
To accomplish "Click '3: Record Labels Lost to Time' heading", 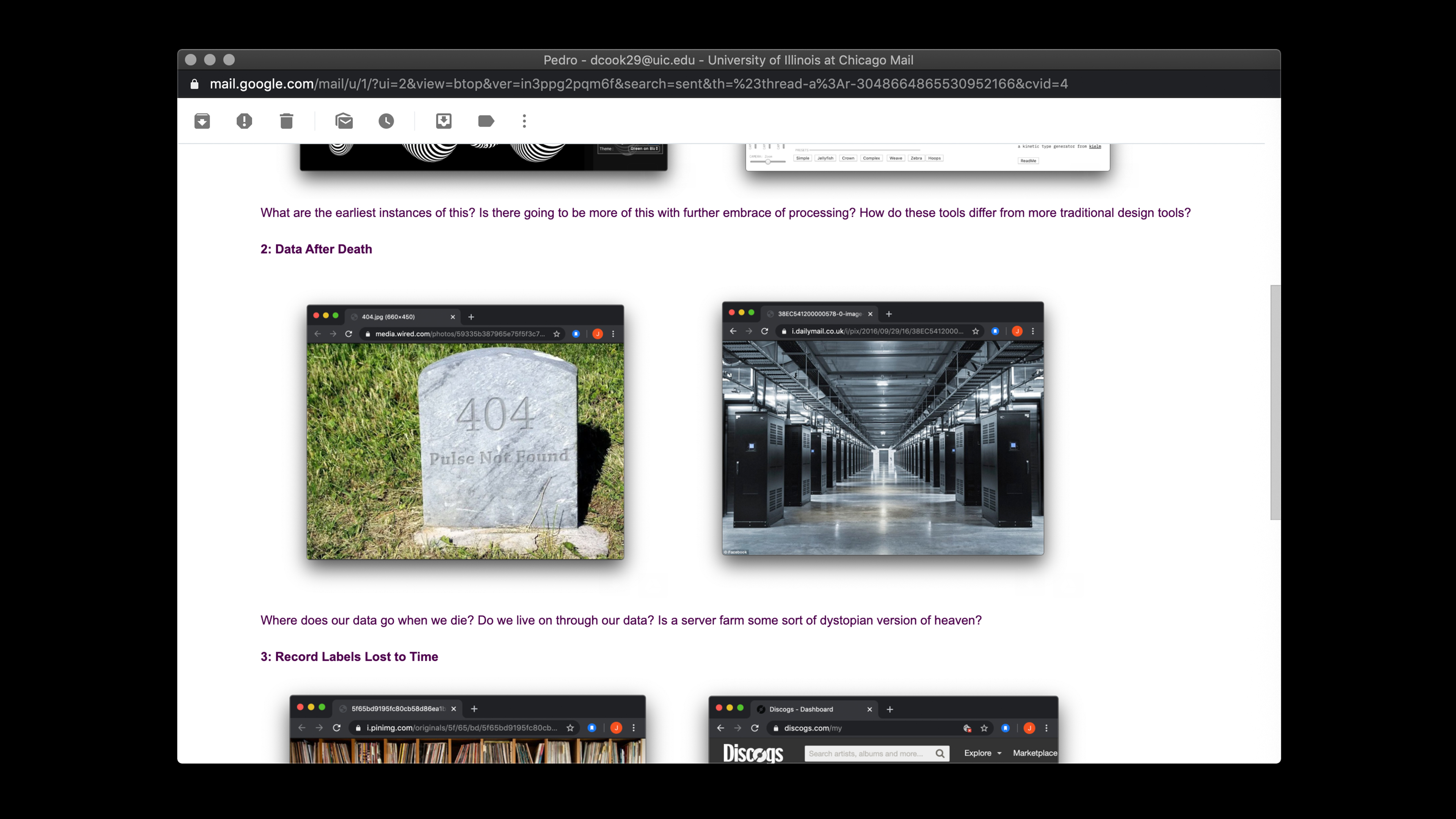I will coord(349,657).
